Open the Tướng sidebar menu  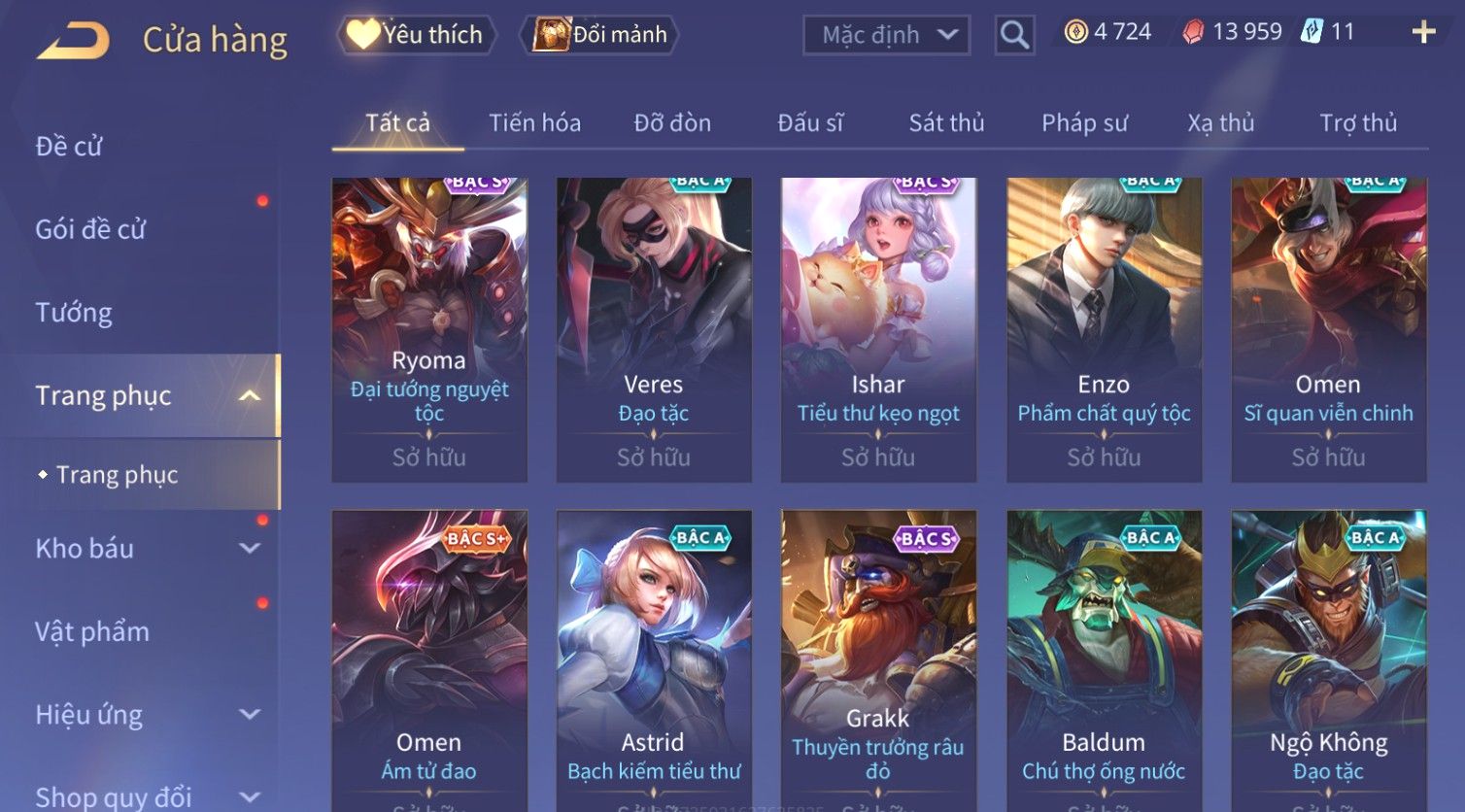[74, 313]
